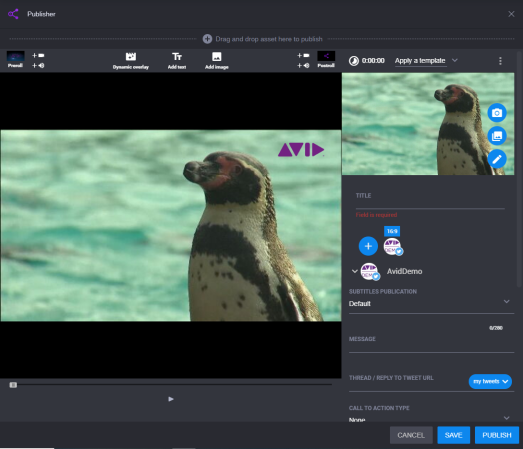Click the 0:00:00 duration text
Screen dimensions: 523x449
point(373,61)
